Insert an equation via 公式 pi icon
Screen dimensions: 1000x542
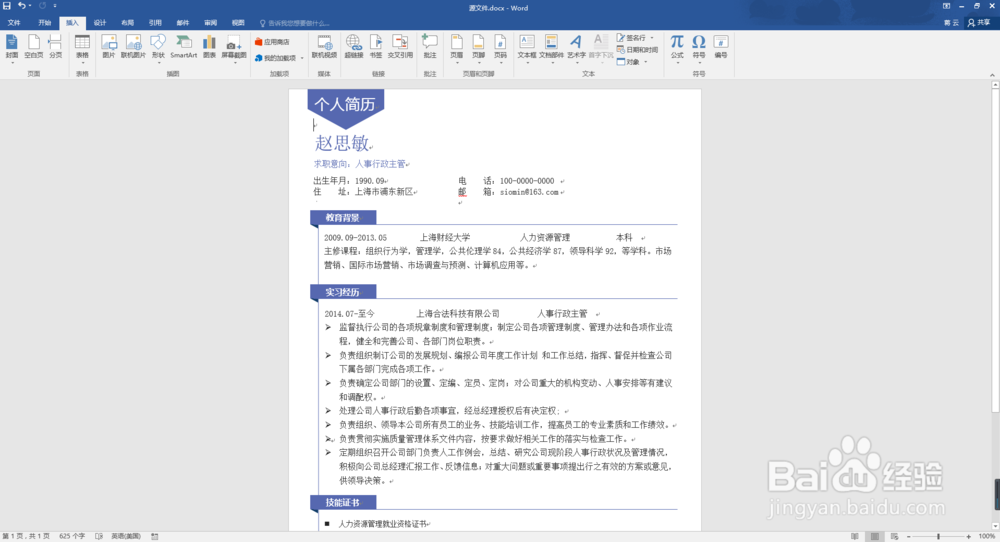[x=677, y=47]
